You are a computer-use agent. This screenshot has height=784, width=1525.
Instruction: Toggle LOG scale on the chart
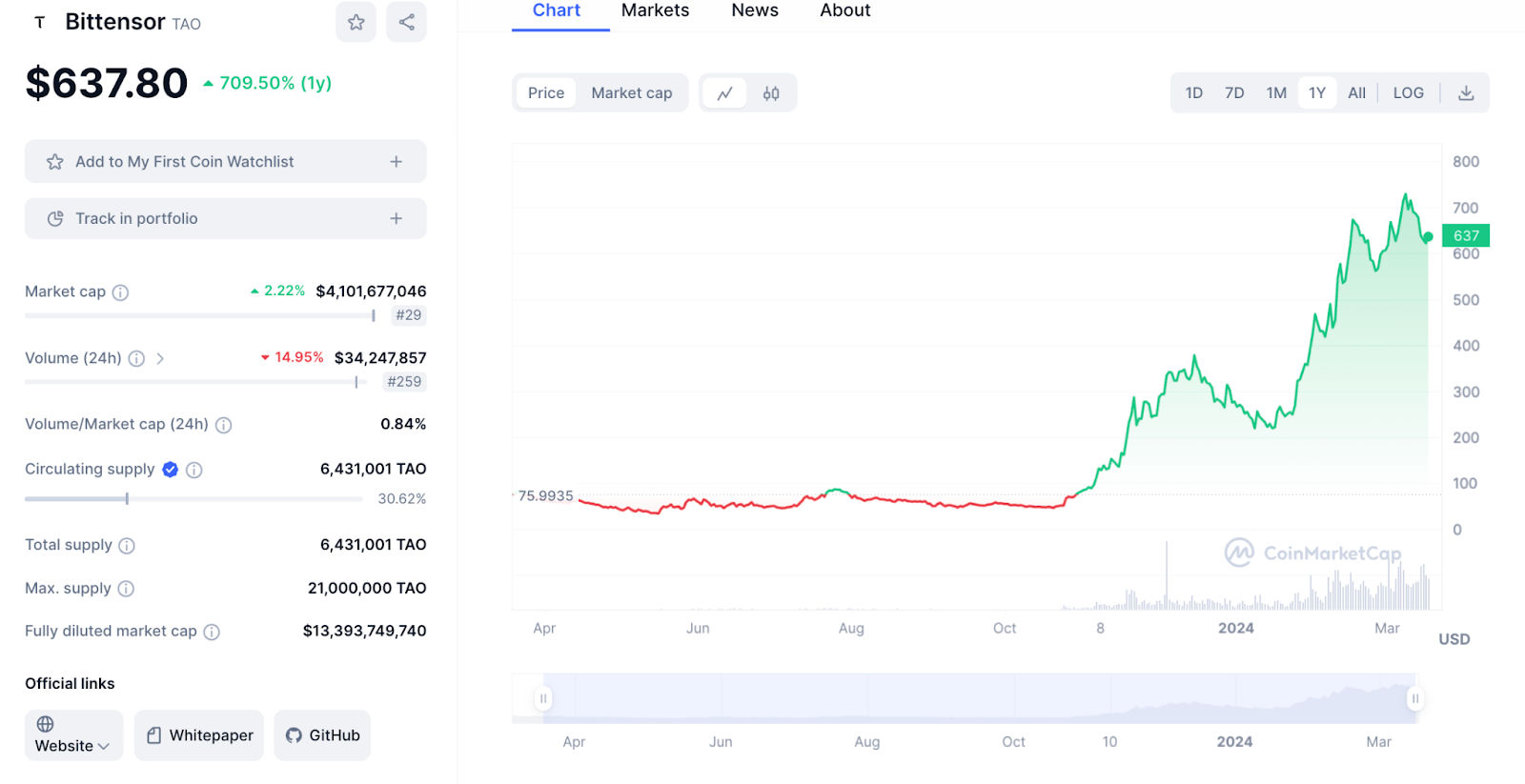[x=1409, y=93]
